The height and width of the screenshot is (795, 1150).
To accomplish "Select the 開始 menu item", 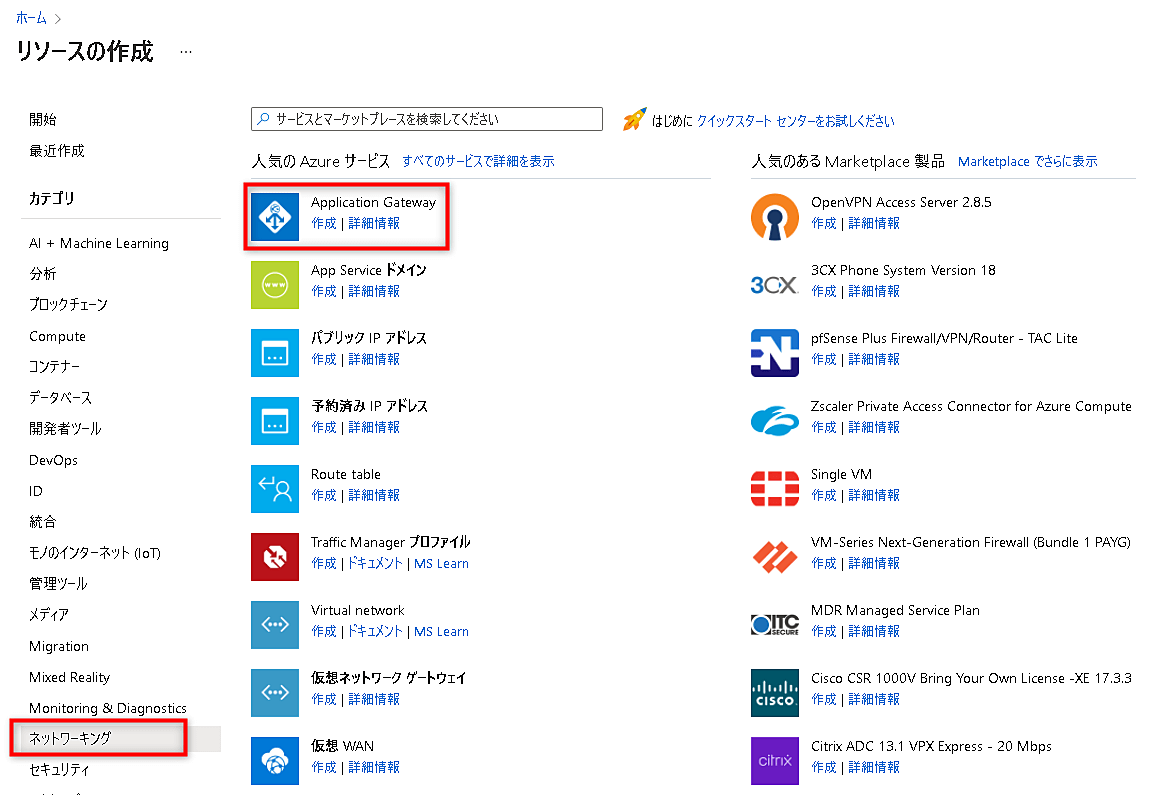I will click(43, 120).
